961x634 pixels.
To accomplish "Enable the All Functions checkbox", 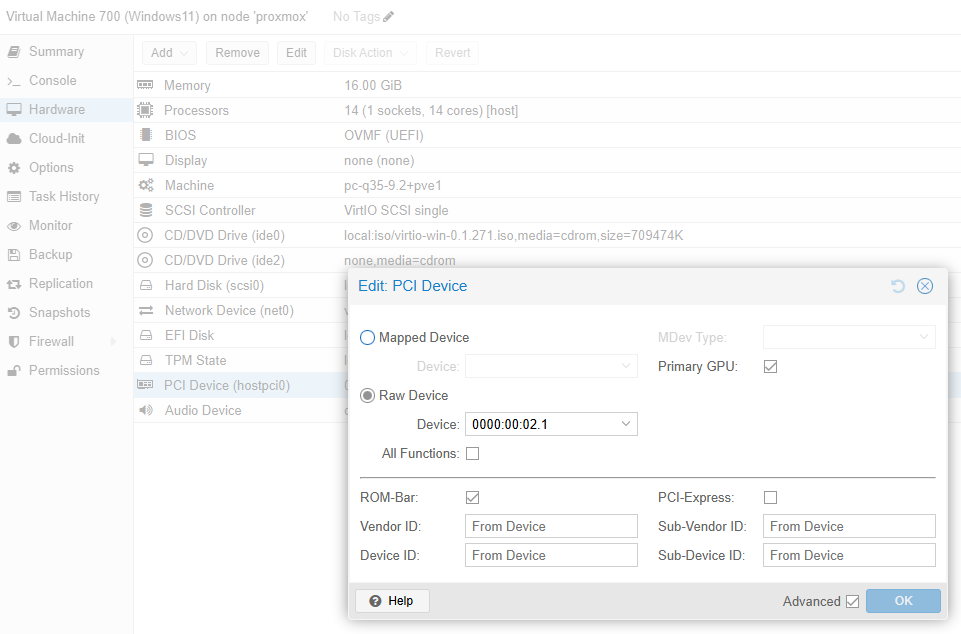I will pyautogui.click(x=473, y=454).
